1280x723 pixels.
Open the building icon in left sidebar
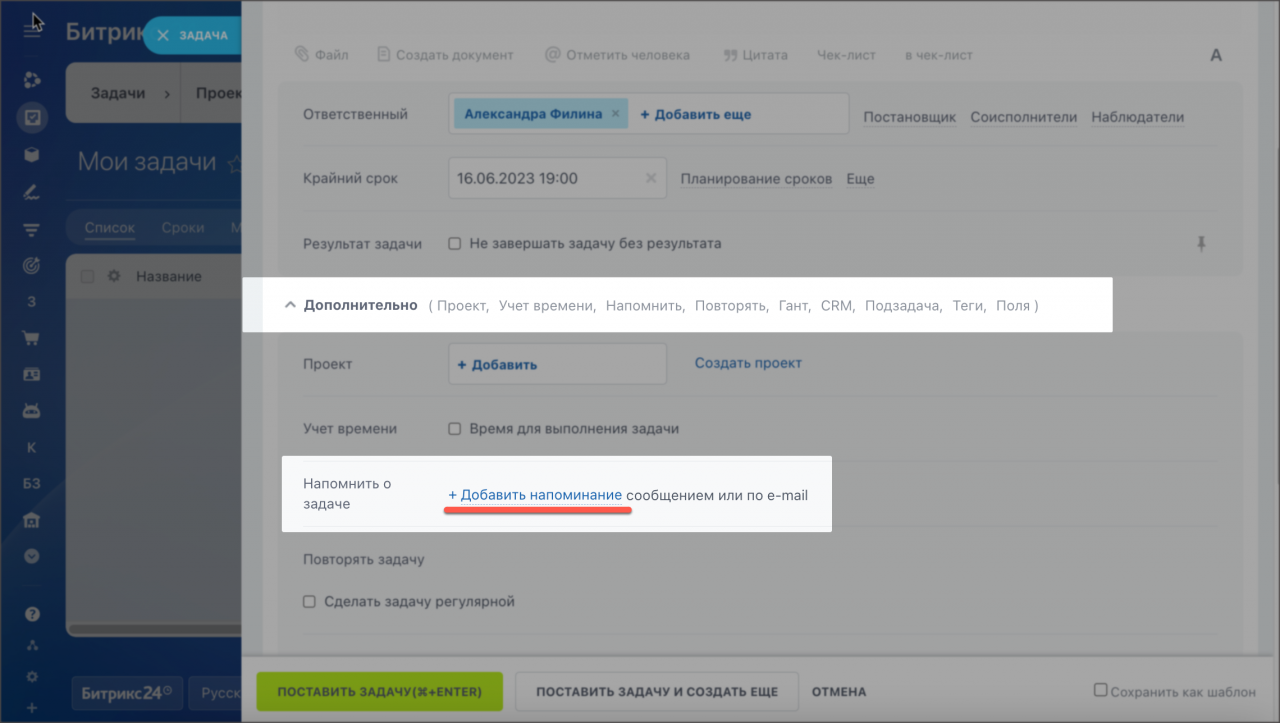point(32,520)
